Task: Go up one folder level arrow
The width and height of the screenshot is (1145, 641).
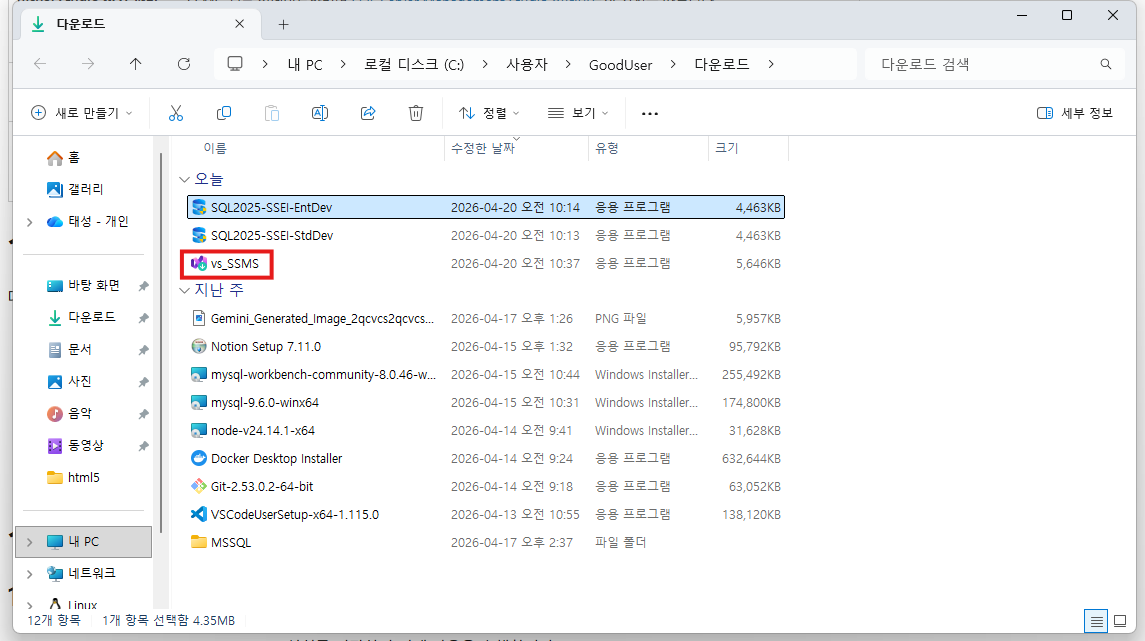Action: (136, 64)
